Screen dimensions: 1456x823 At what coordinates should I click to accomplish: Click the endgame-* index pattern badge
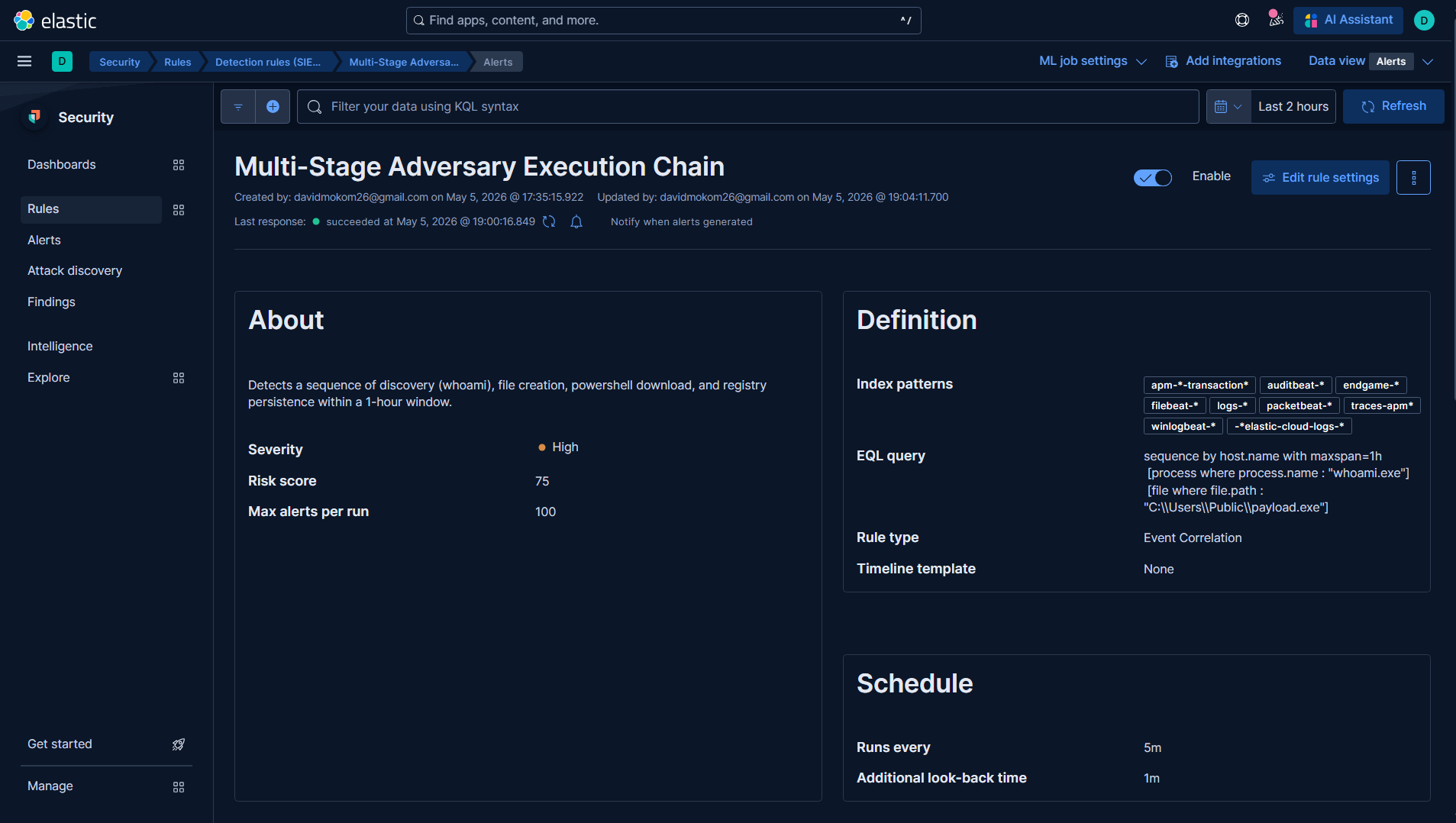pos(1371,385)
